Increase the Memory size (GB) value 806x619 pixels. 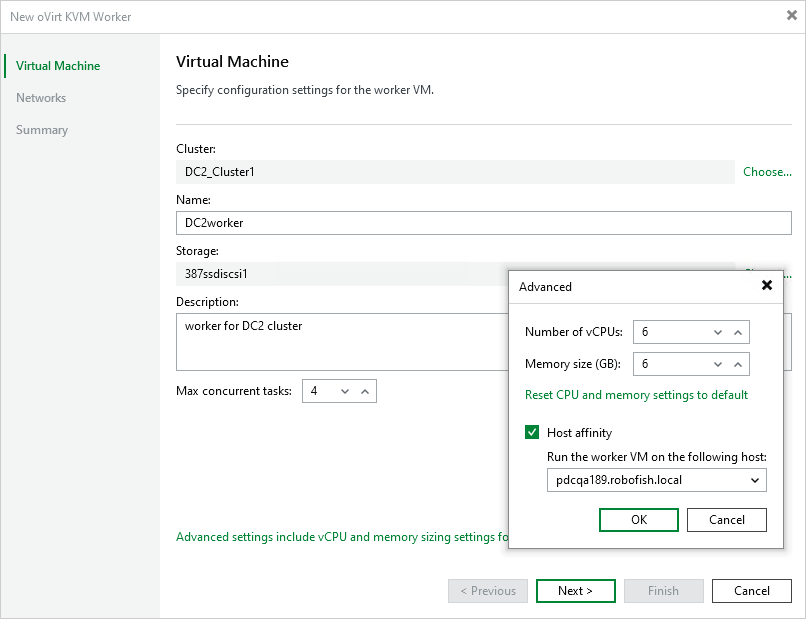(x=738, y=365)
